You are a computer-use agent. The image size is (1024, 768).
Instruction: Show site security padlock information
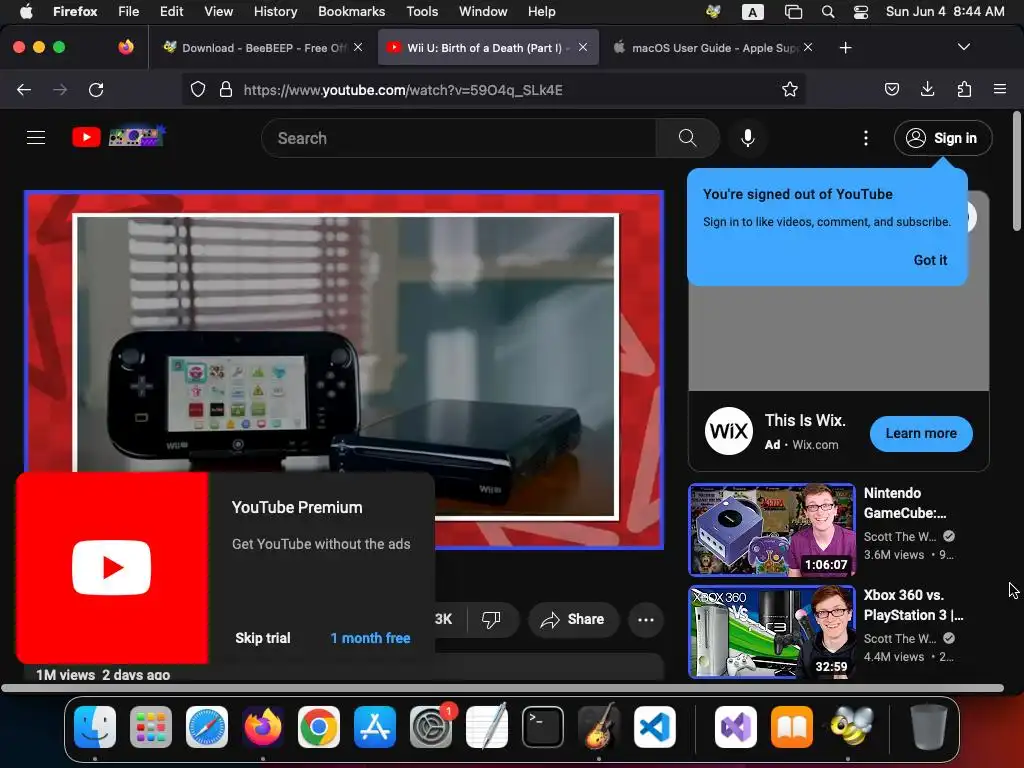(x=226, y=89)
